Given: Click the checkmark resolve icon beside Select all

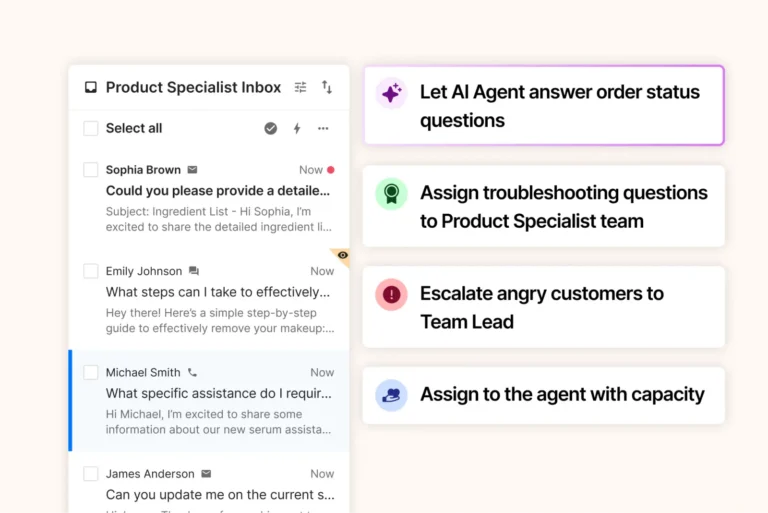Looking at the screenshot, I should tap(271, 128).
